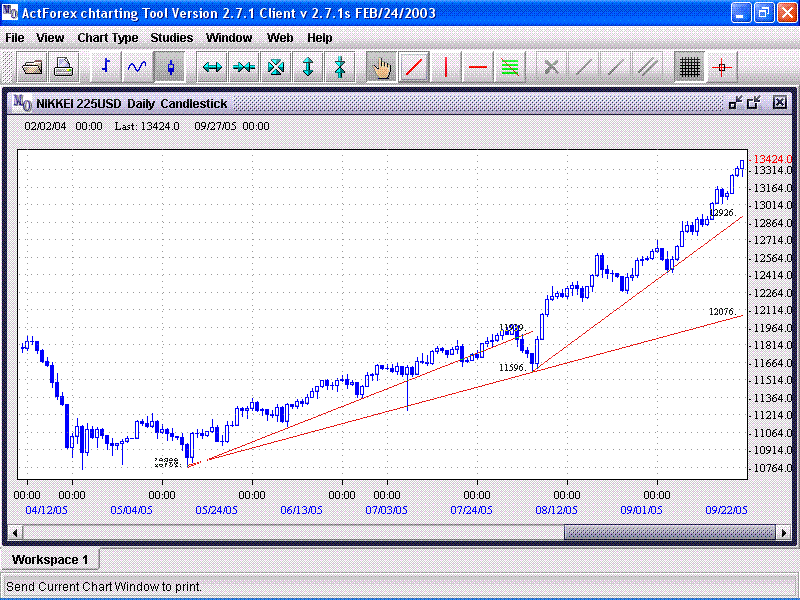
Task: Open the Studies menu
Action: (x=172, y=37)
